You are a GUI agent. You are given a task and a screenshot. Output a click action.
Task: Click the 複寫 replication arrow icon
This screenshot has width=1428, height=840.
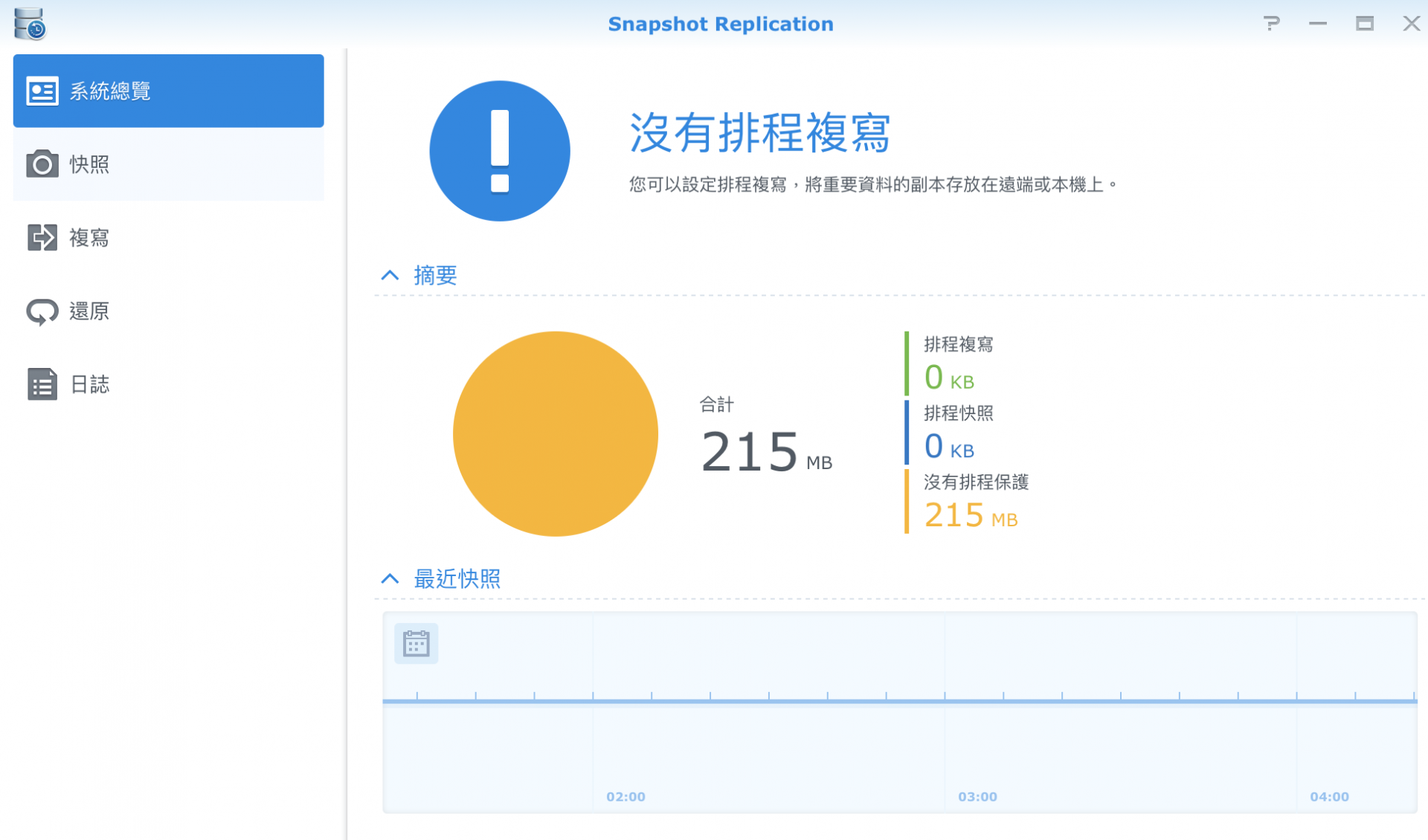tap(42, 238)
